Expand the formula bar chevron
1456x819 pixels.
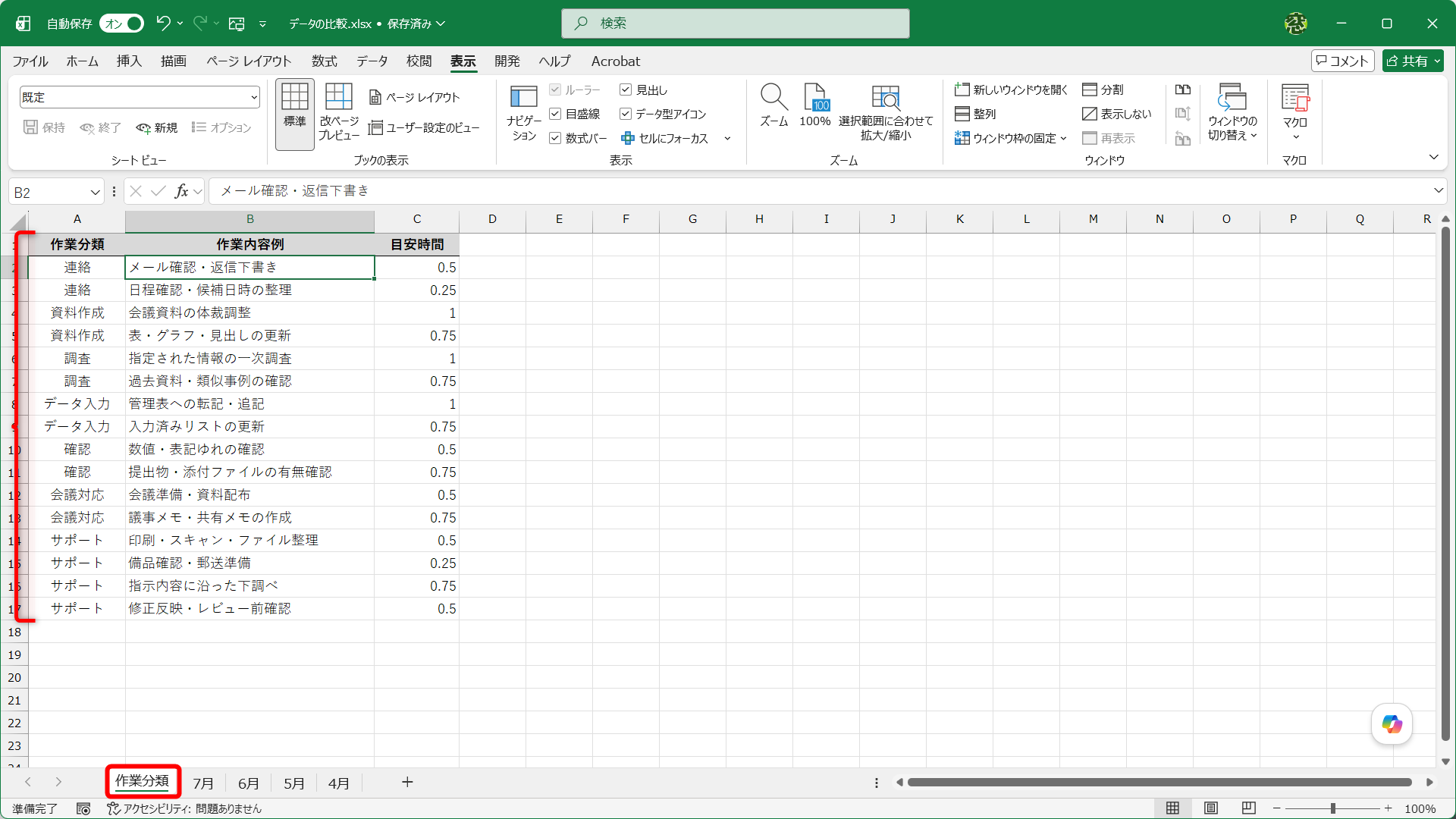tap(1438, 191)
